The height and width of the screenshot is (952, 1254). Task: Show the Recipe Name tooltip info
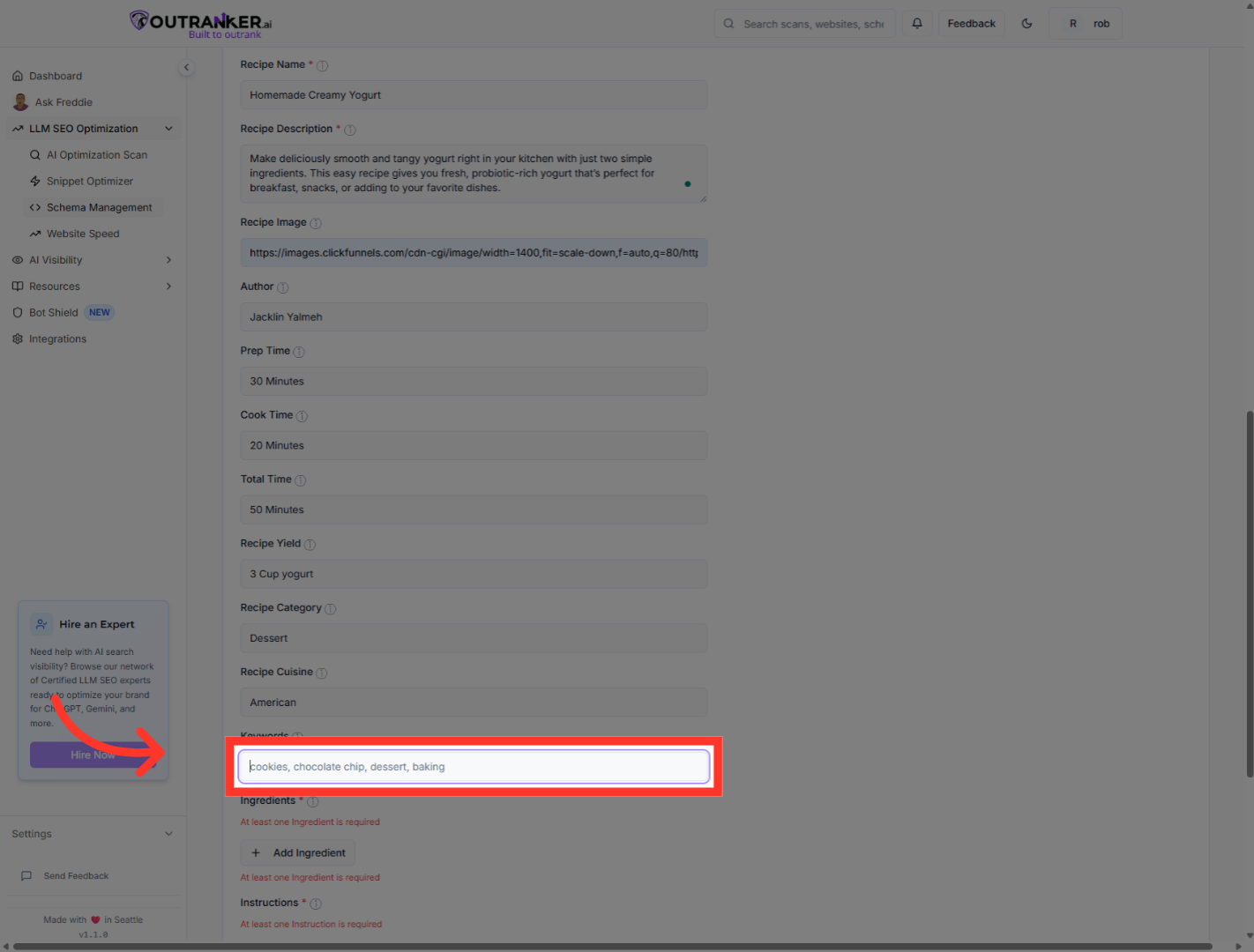pyautogui.click(x=322, y=64)
